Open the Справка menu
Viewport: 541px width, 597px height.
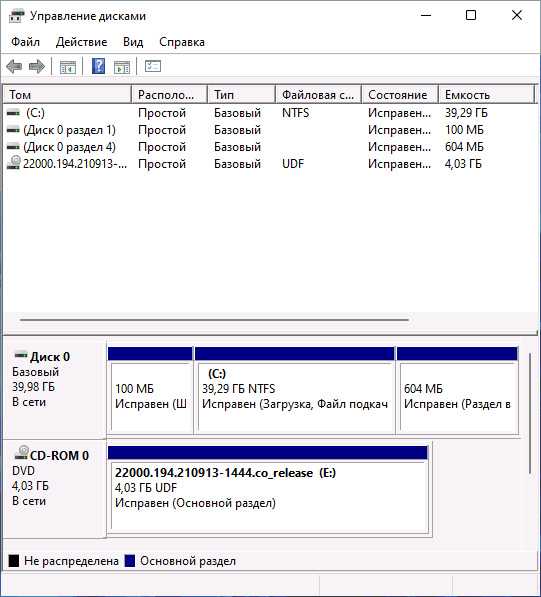pos(182,42)
